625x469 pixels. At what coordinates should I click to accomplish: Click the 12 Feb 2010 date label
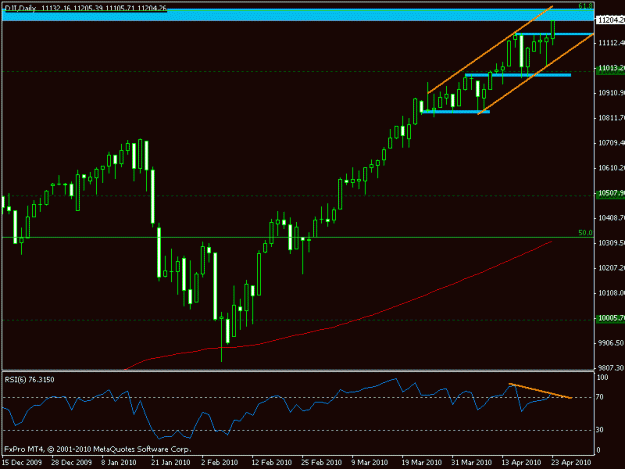pyautogui.click(x=271, y=463)
